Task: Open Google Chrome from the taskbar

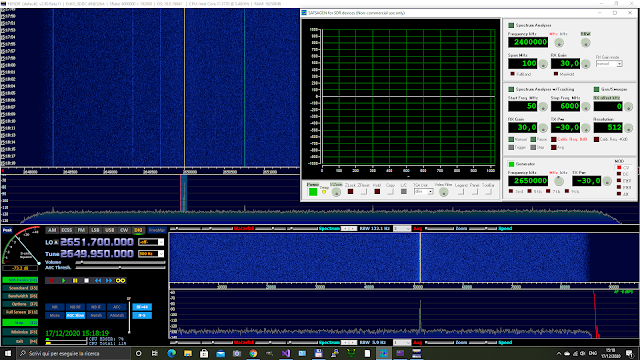Action: [253, 353]
